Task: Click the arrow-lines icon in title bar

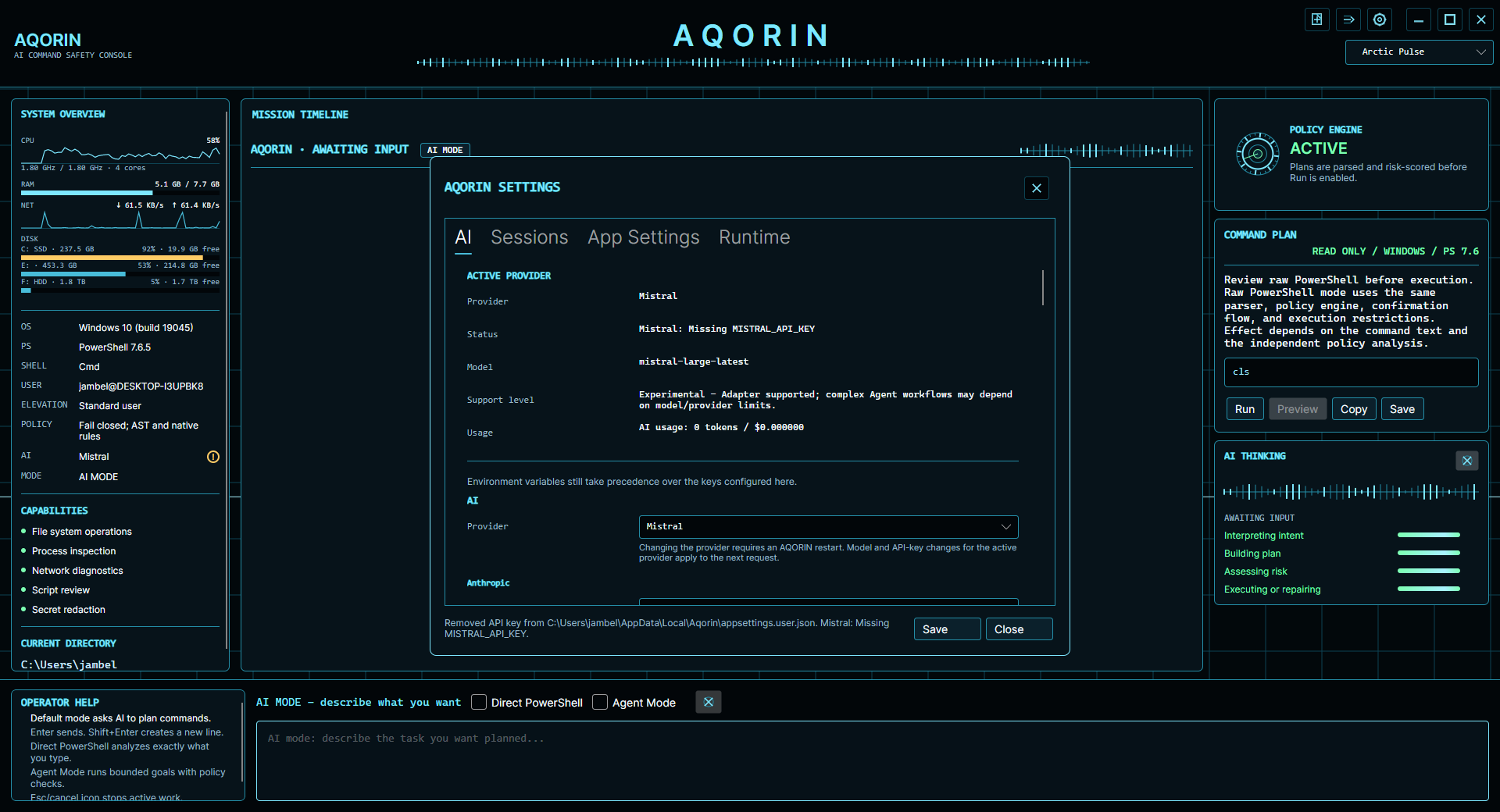Action: 1348,20
